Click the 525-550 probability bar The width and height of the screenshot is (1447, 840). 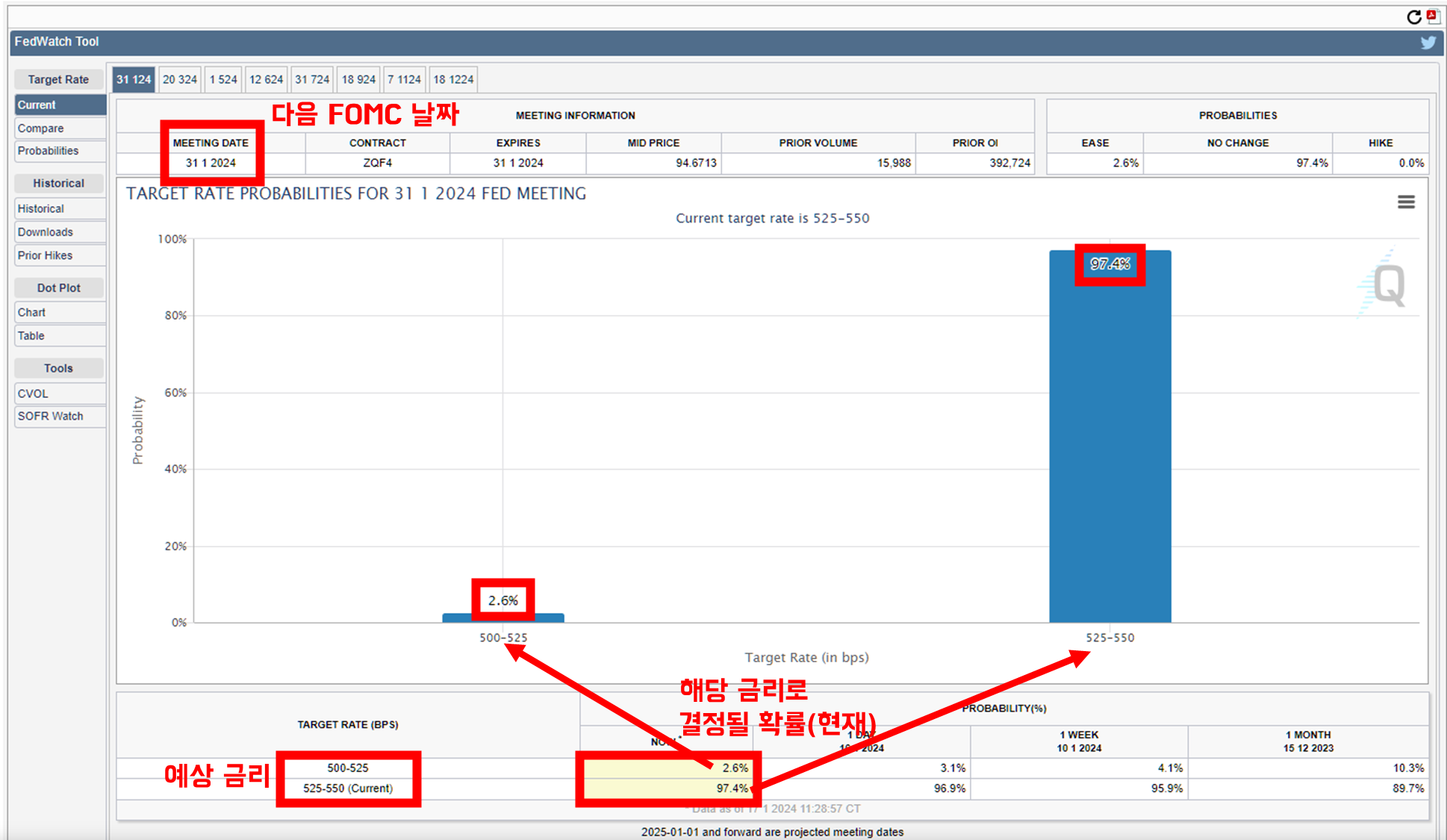[x=1110, y=437]
